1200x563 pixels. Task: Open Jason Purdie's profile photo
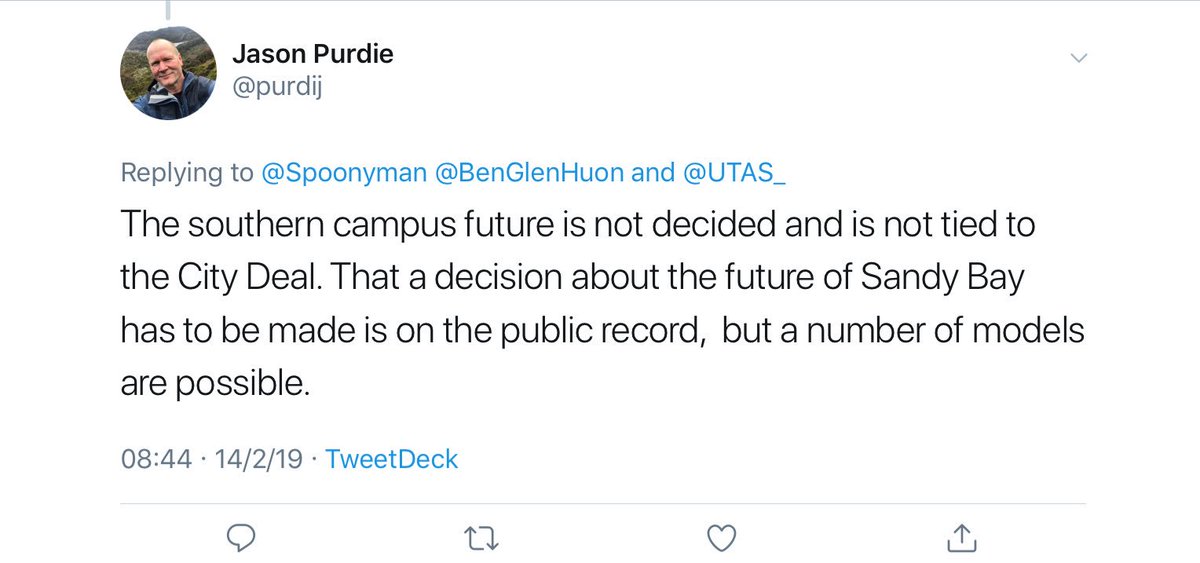[169, 74]
